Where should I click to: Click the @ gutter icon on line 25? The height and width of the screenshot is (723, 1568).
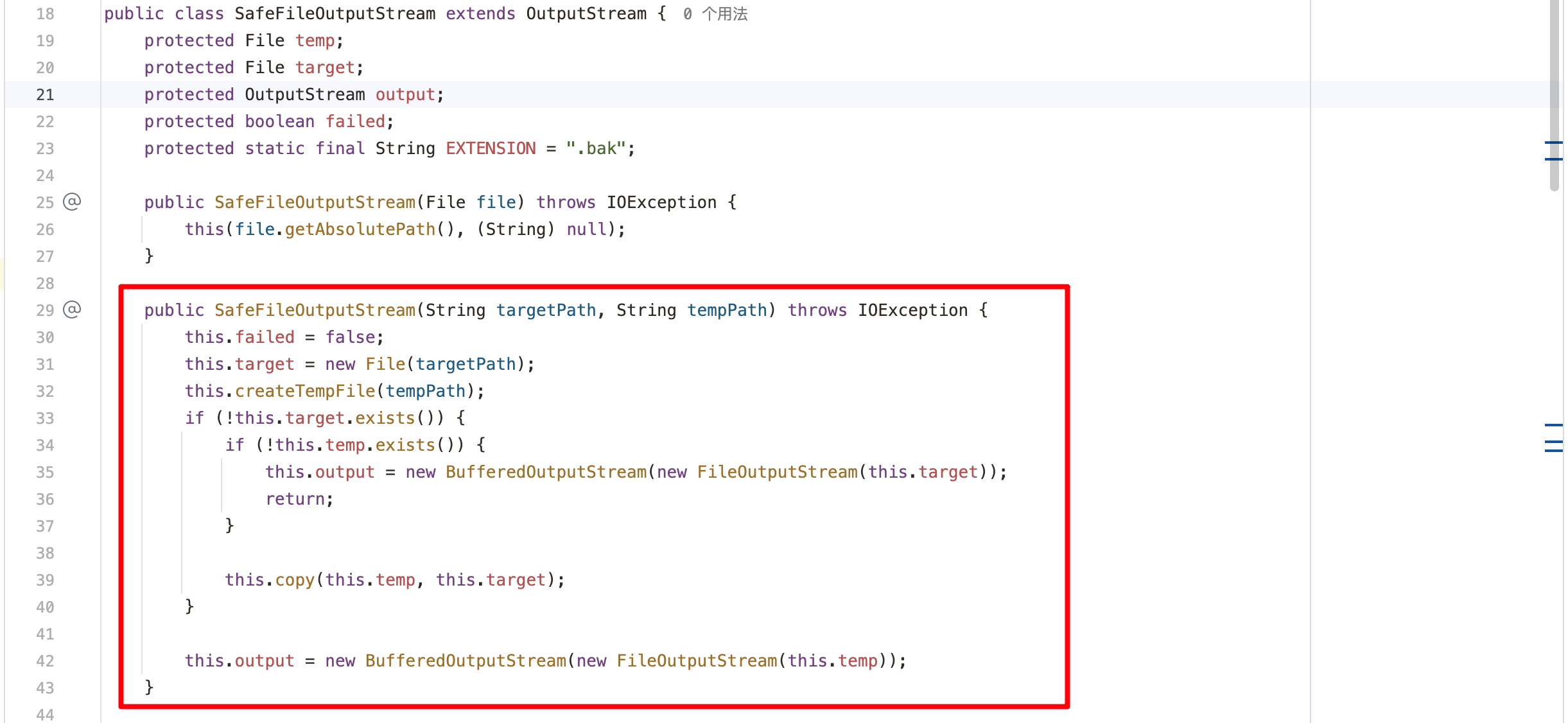tap(72, 202)
